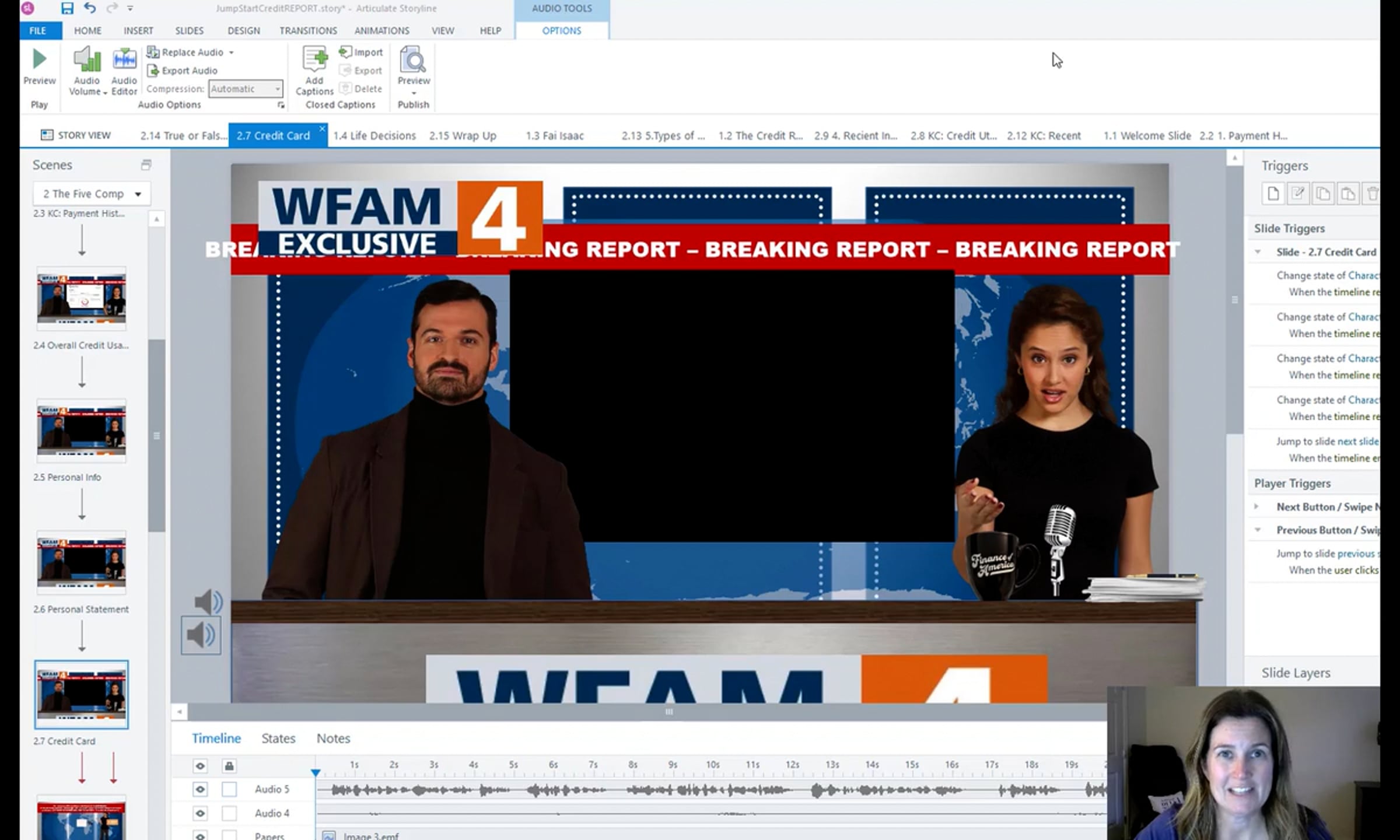Check the Audio 5 lock box

pos(229,789)
